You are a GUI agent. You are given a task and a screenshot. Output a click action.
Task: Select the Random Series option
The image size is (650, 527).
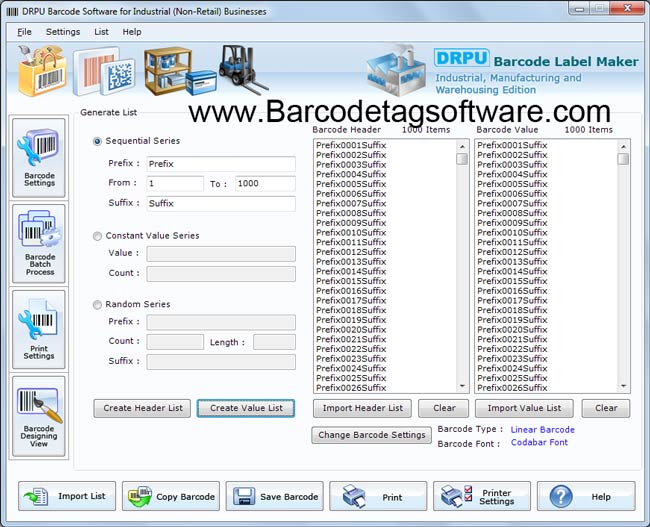tap(97, 305)
